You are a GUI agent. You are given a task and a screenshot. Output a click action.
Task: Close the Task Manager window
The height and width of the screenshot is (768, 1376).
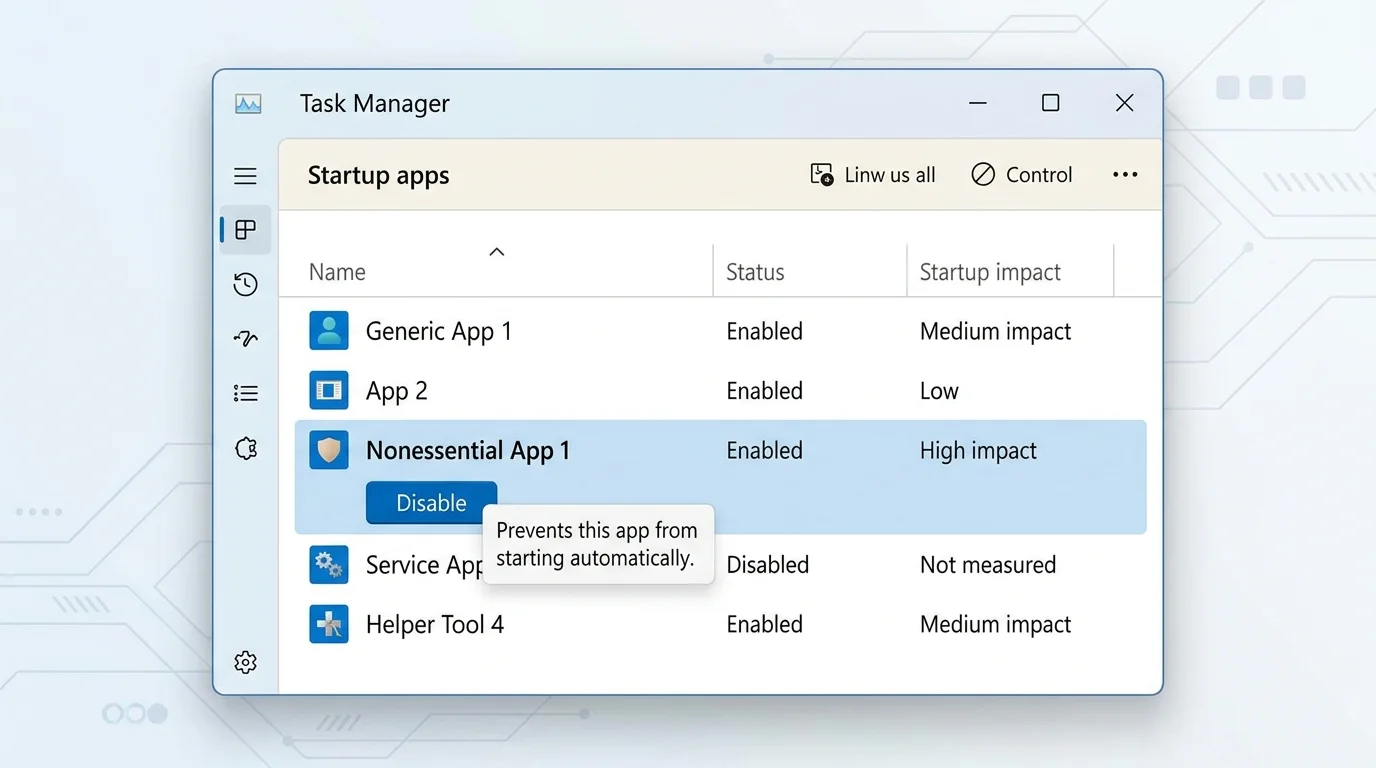1124,103
